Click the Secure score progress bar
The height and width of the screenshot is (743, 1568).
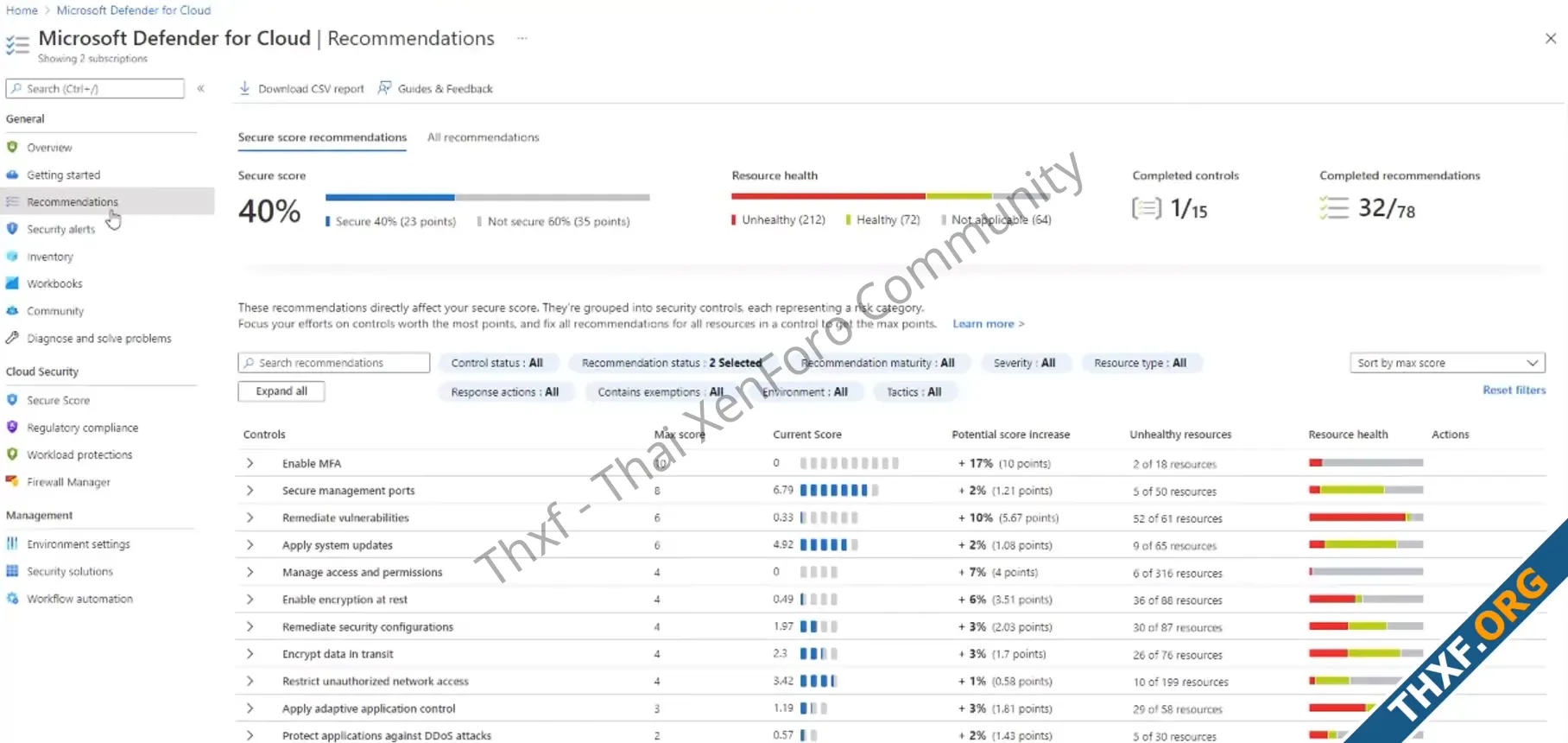click(x=487, y=198)
